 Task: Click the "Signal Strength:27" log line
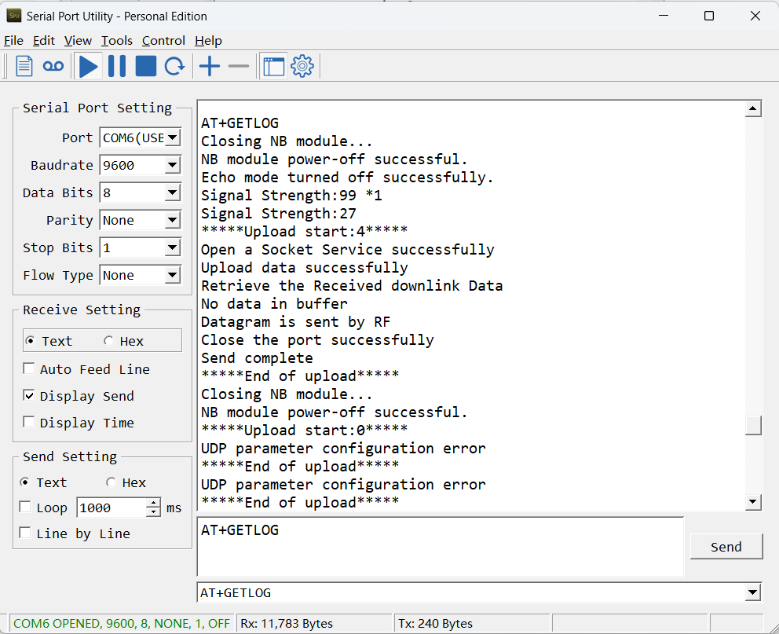point(279,214)
